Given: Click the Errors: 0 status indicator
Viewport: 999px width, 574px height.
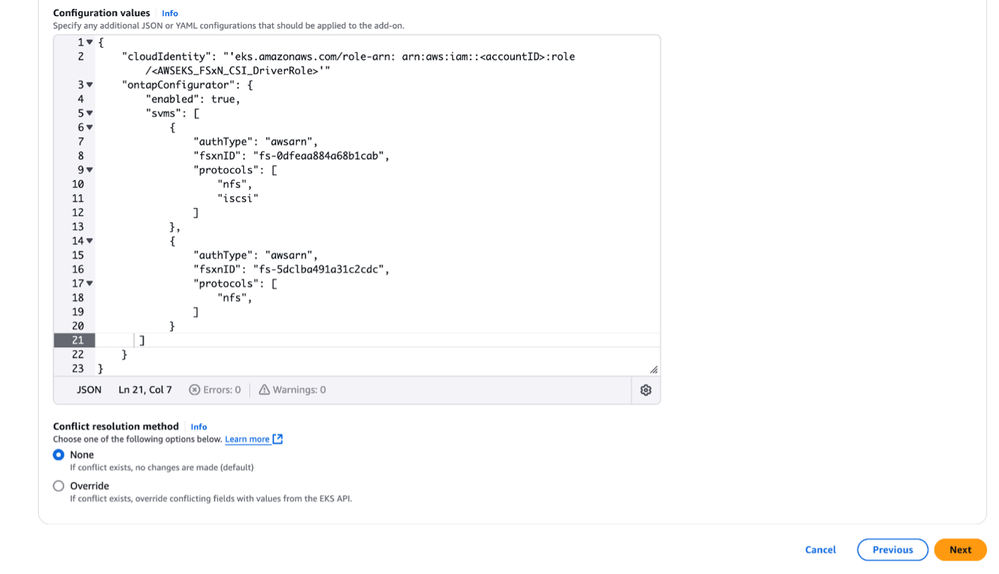Looking at the screenshot, I should (215, 390).
